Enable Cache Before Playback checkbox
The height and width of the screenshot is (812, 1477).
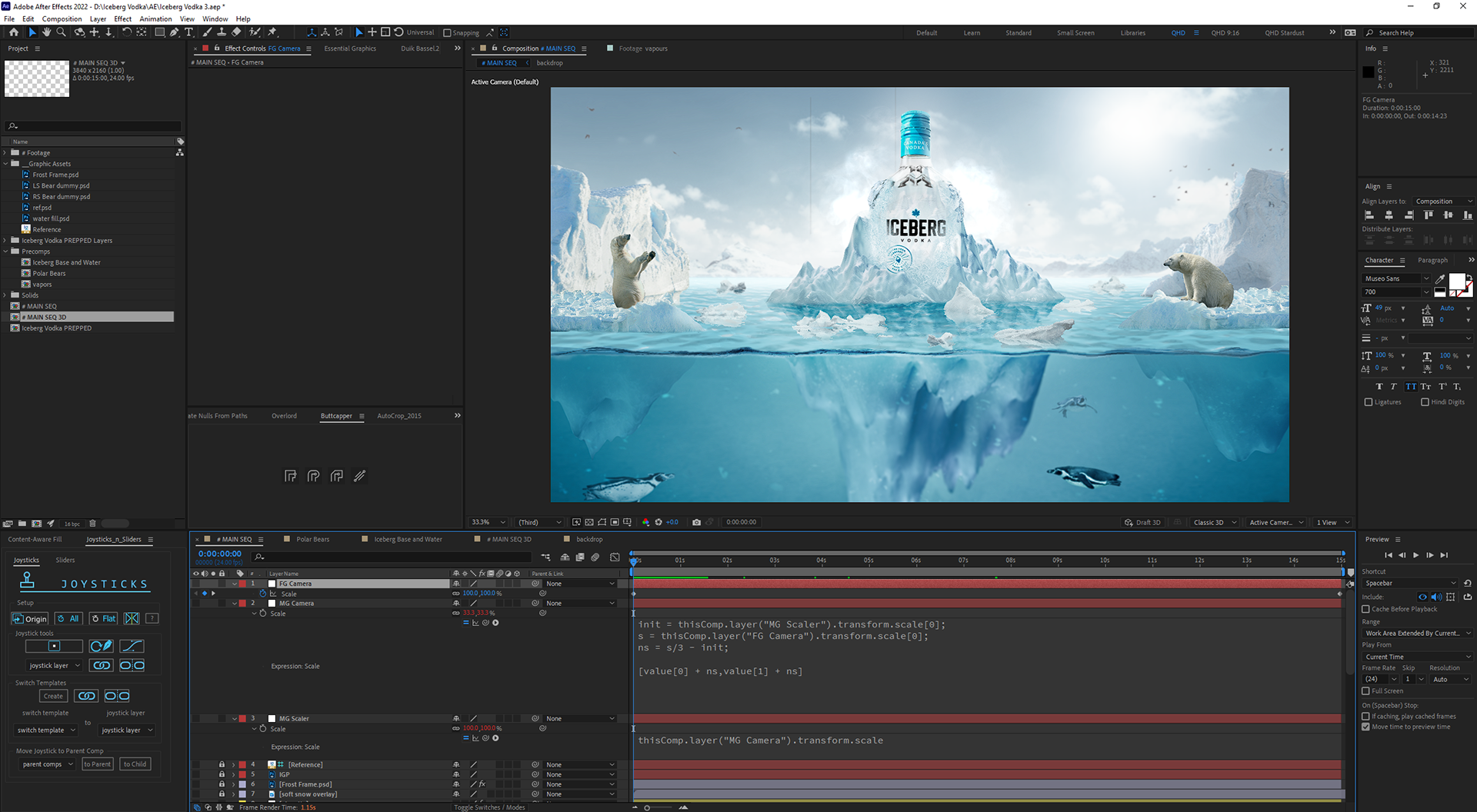pos(1366,609)
